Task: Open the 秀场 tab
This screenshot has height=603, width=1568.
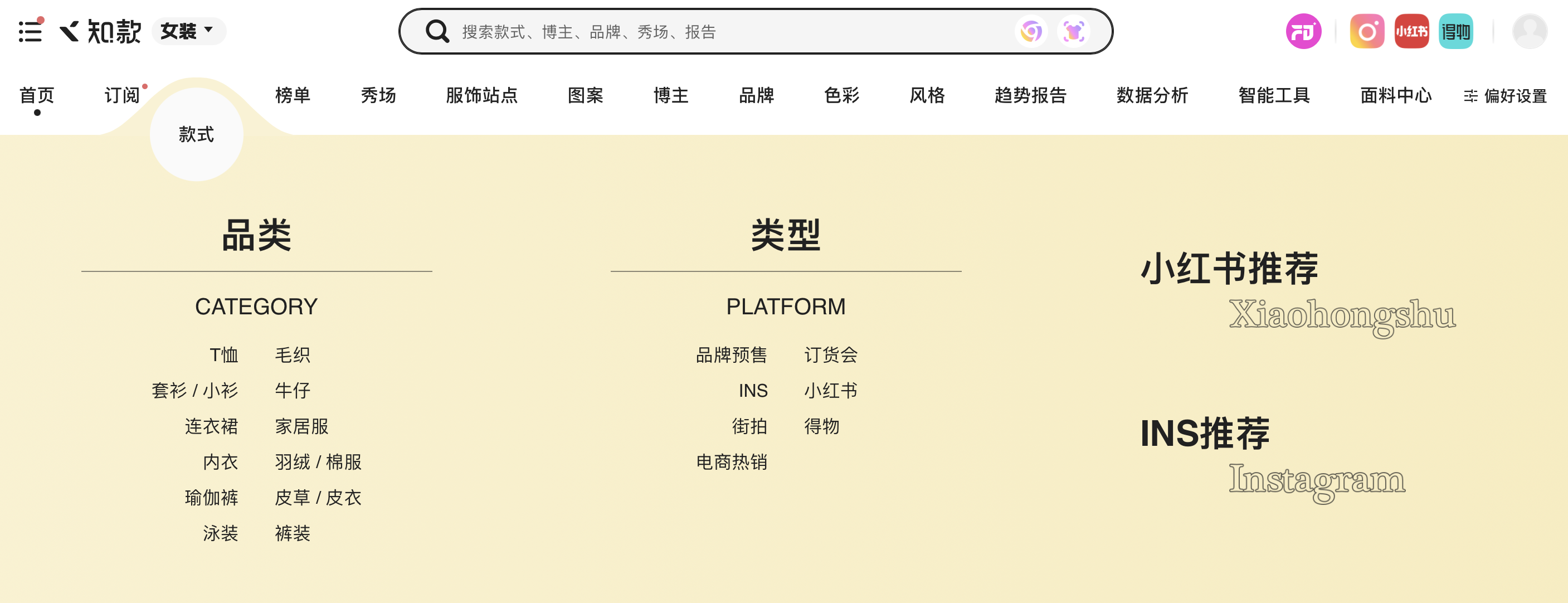Action: tap(378, 95)
